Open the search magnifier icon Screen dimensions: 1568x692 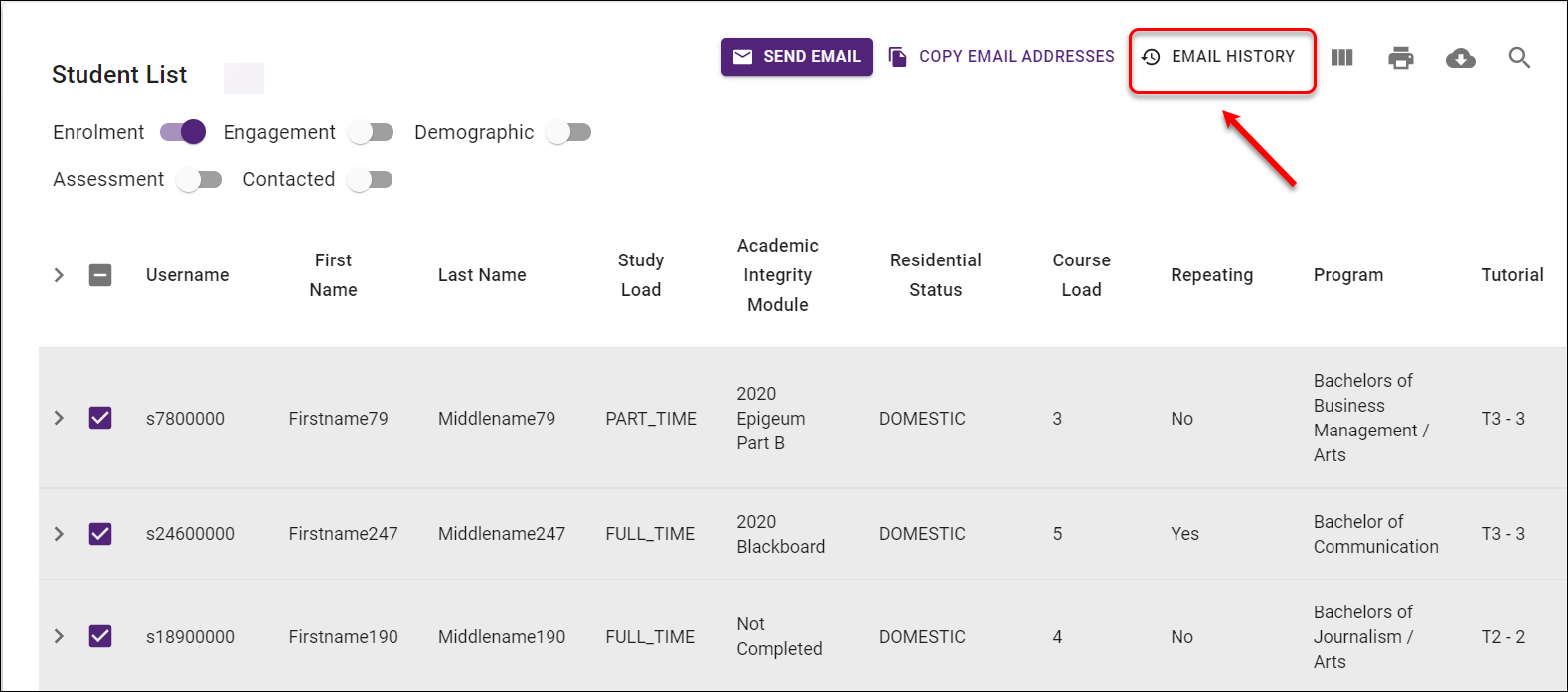(x=1519, y=58)
